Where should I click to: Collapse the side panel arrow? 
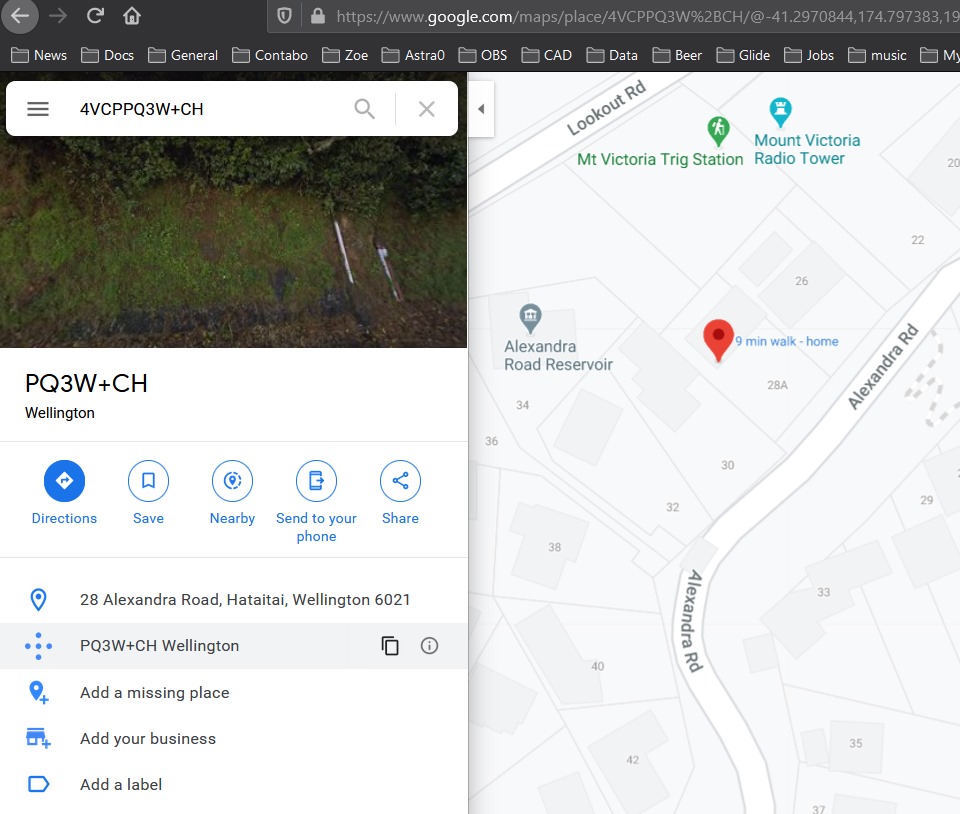(481, 109)
